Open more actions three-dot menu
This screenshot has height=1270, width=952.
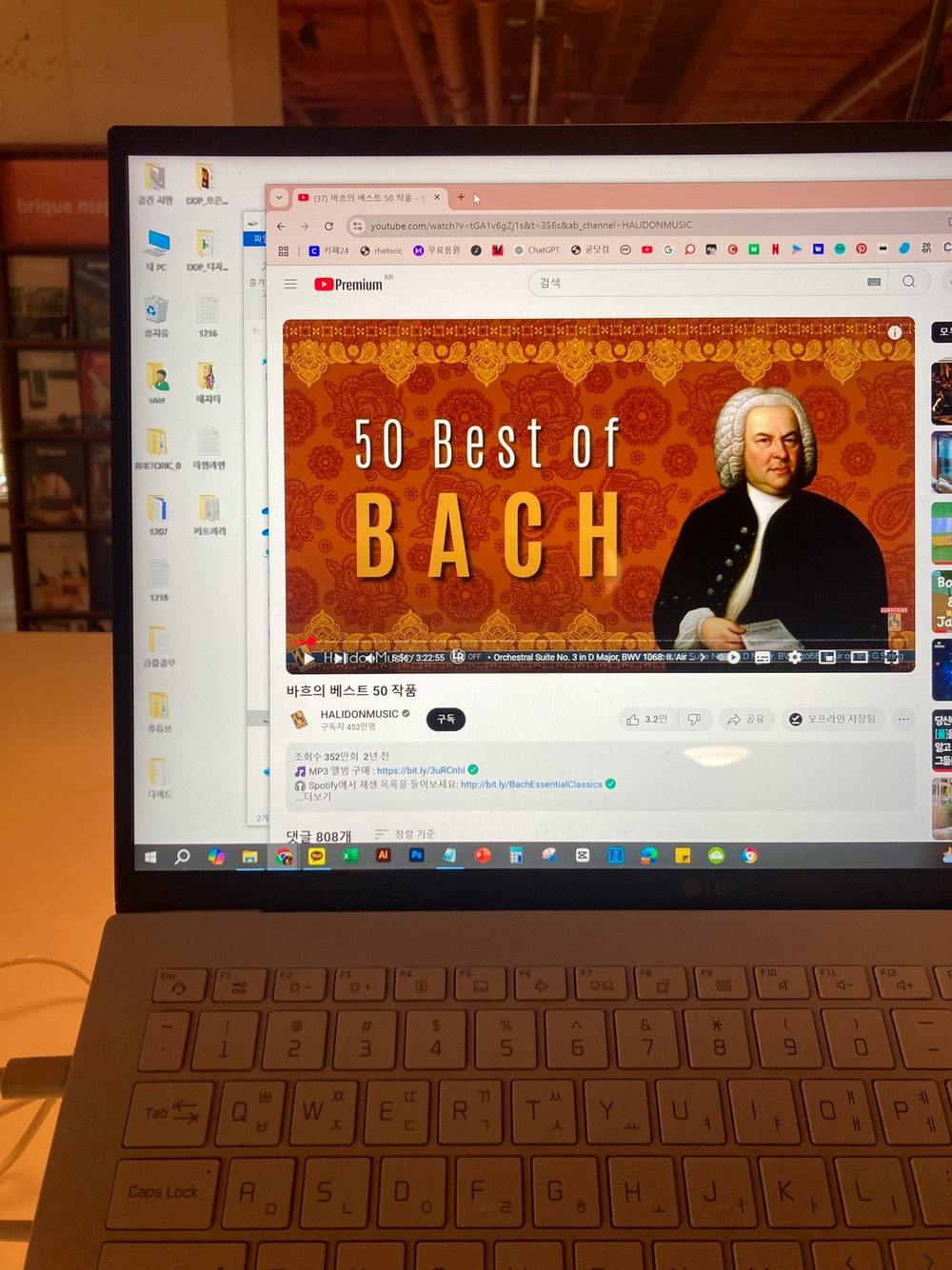pos(903,719)
